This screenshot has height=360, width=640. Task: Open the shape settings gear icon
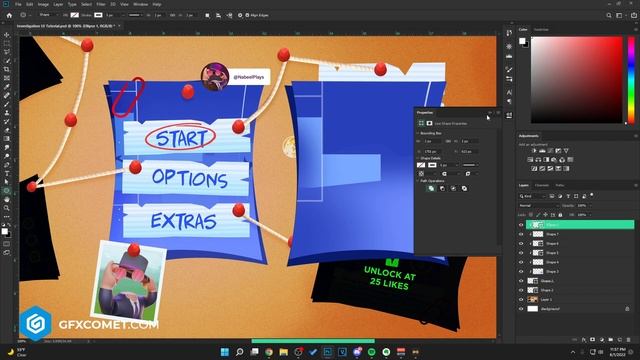[x=240, y=15]
